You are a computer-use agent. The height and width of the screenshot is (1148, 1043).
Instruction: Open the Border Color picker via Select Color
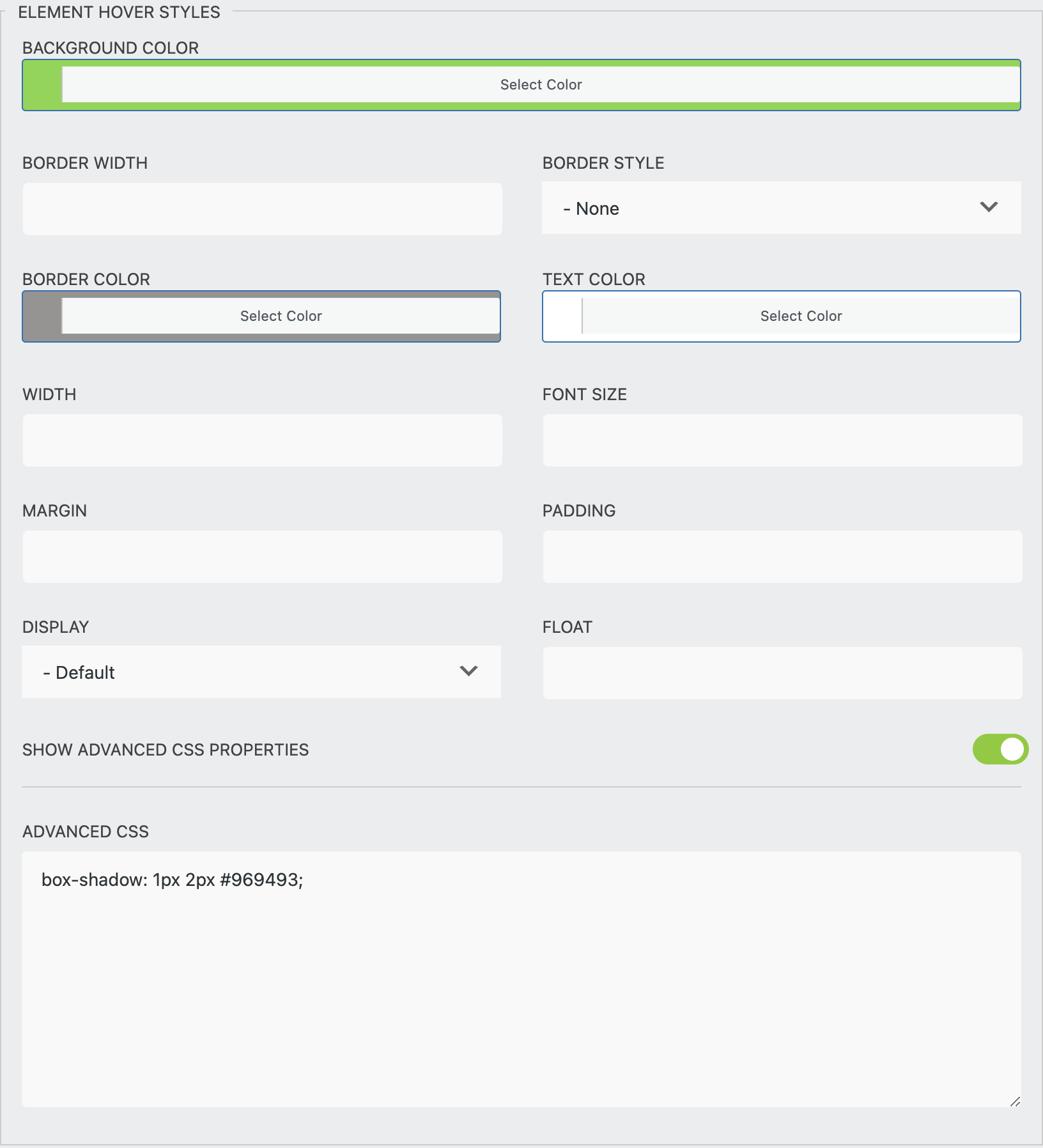(281, 315)
